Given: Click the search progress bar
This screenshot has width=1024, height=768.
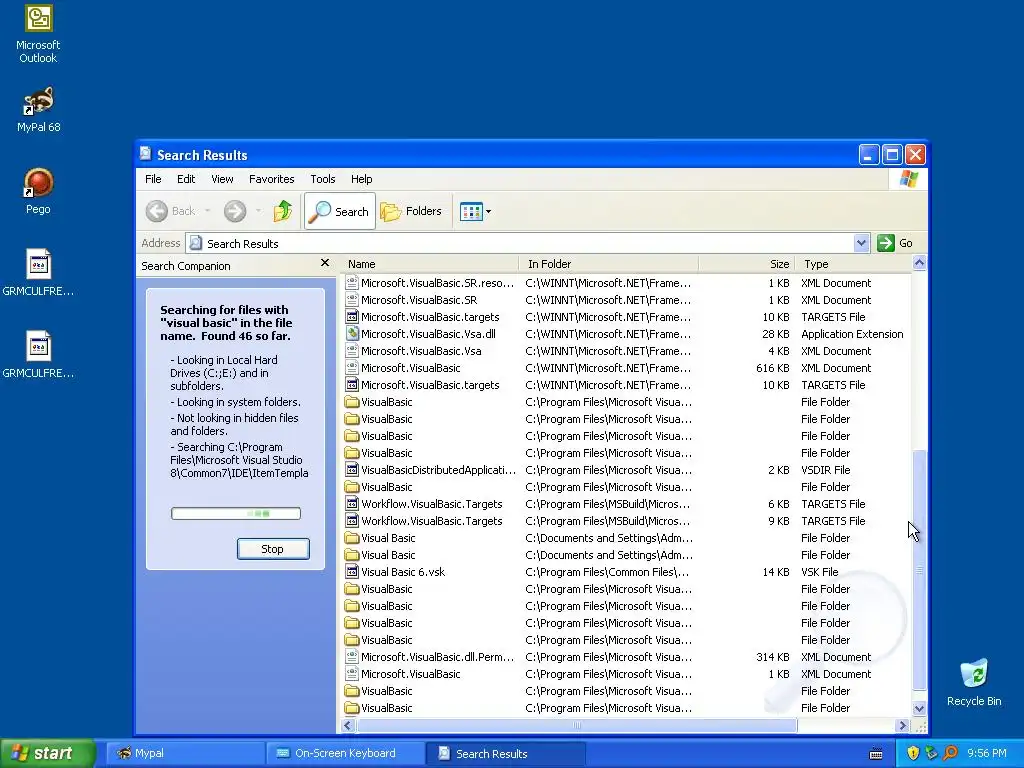Looking at the screenshot, I should click(x=236, y=513).
